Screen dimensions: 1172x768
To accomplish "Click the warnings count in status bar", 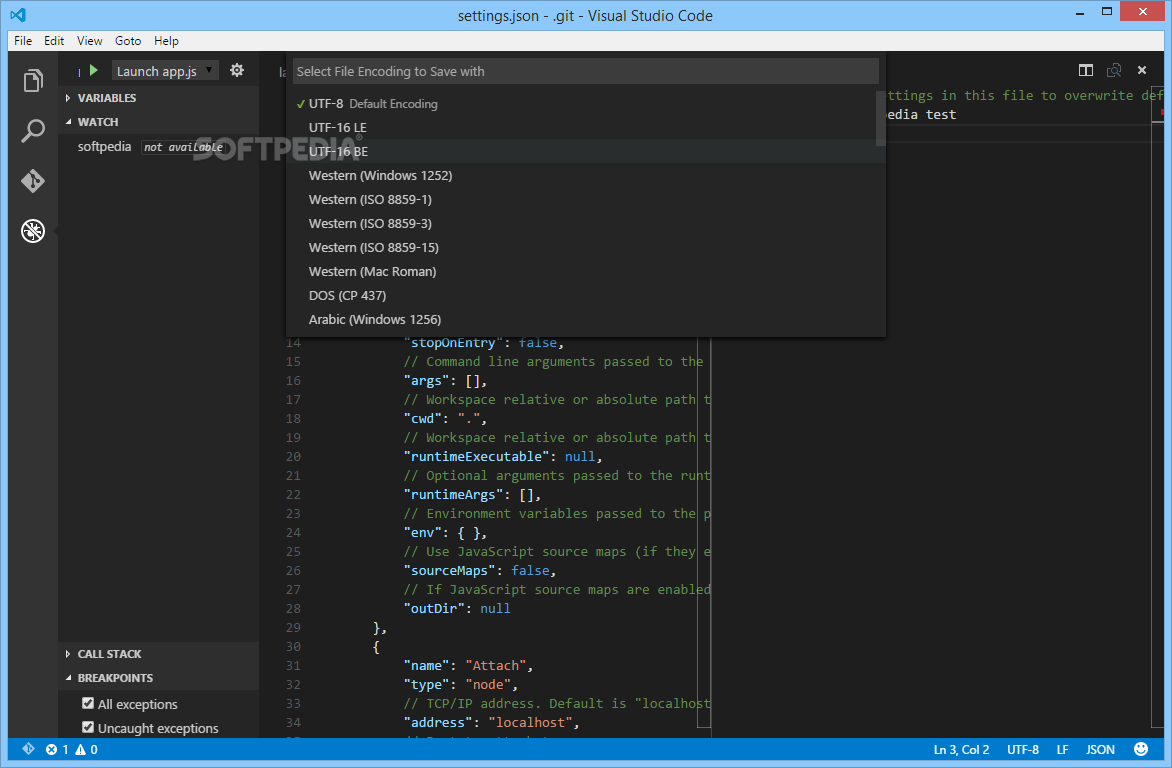I will [86, 749].
